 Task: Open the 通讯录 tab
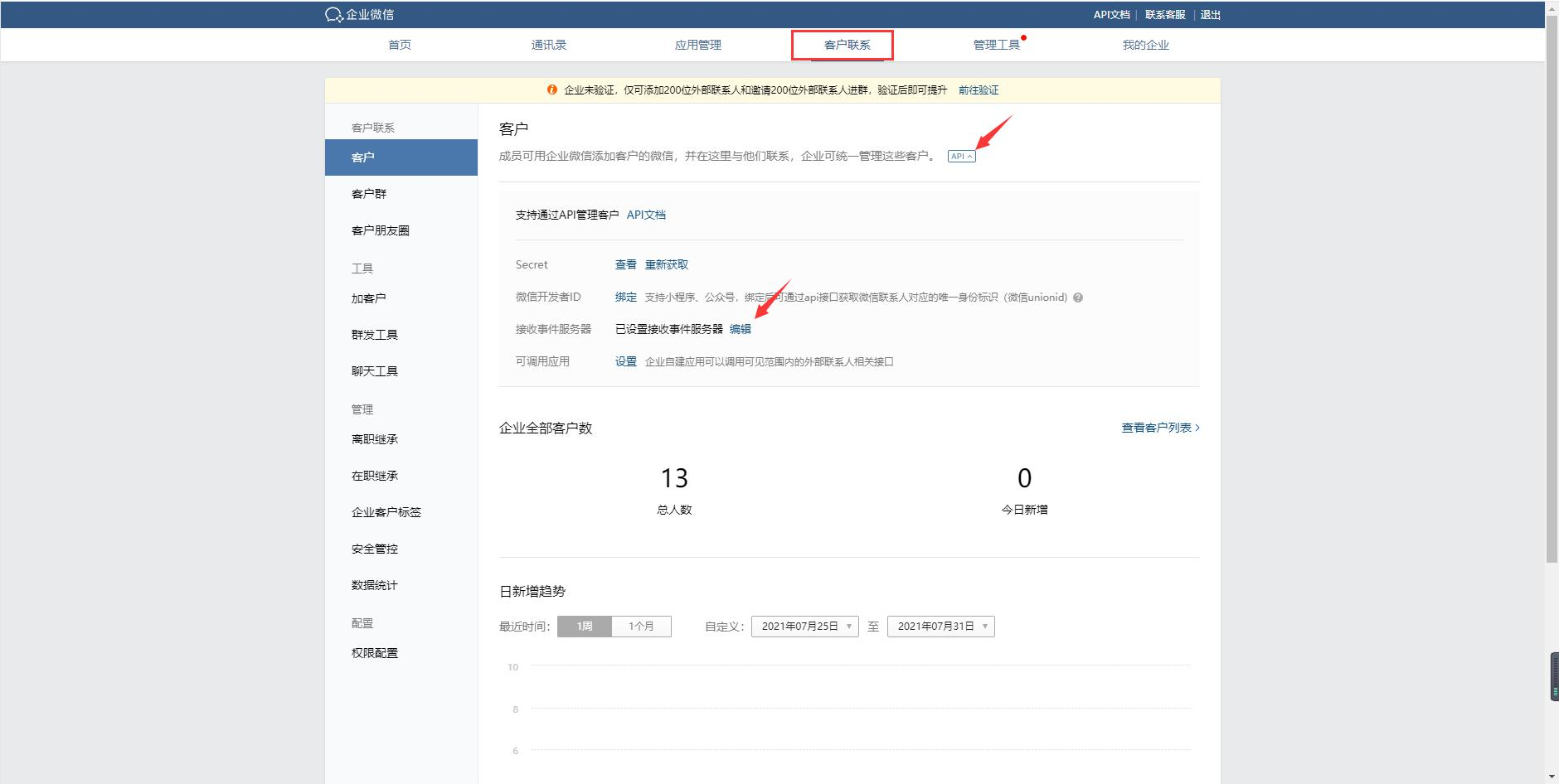tap(549, 45)
